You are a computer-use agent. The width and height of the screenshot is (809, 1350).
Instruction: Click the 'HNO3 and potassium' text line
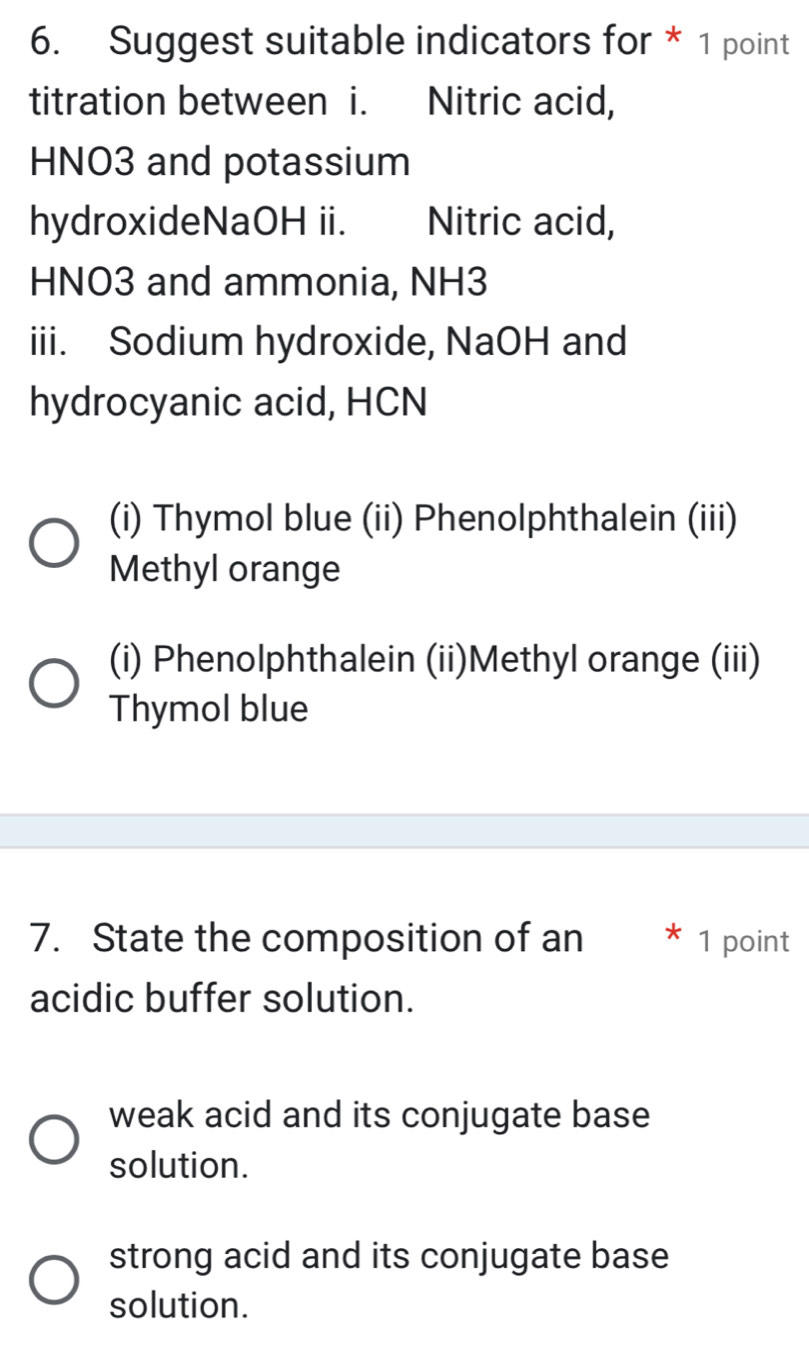tap(221, 162)
